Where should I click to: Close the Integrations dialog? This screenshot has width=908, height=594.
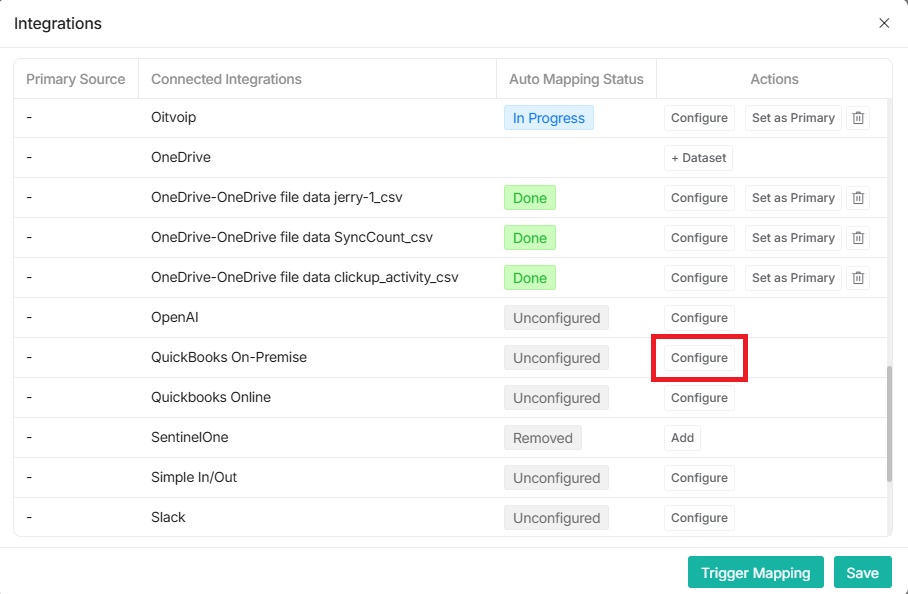884,23
